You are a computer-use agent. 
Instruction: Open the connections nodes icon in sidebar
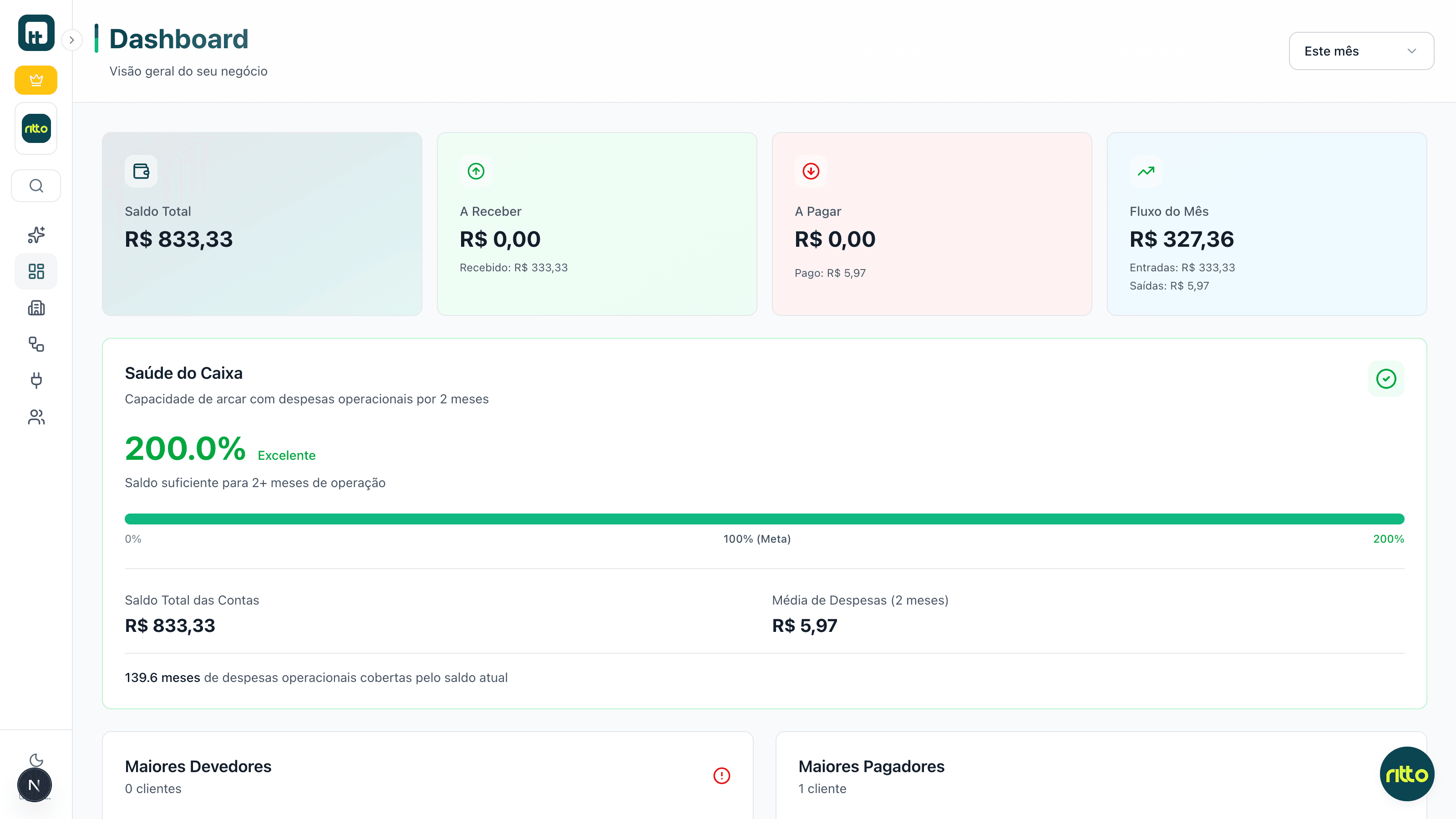[36, 344]
